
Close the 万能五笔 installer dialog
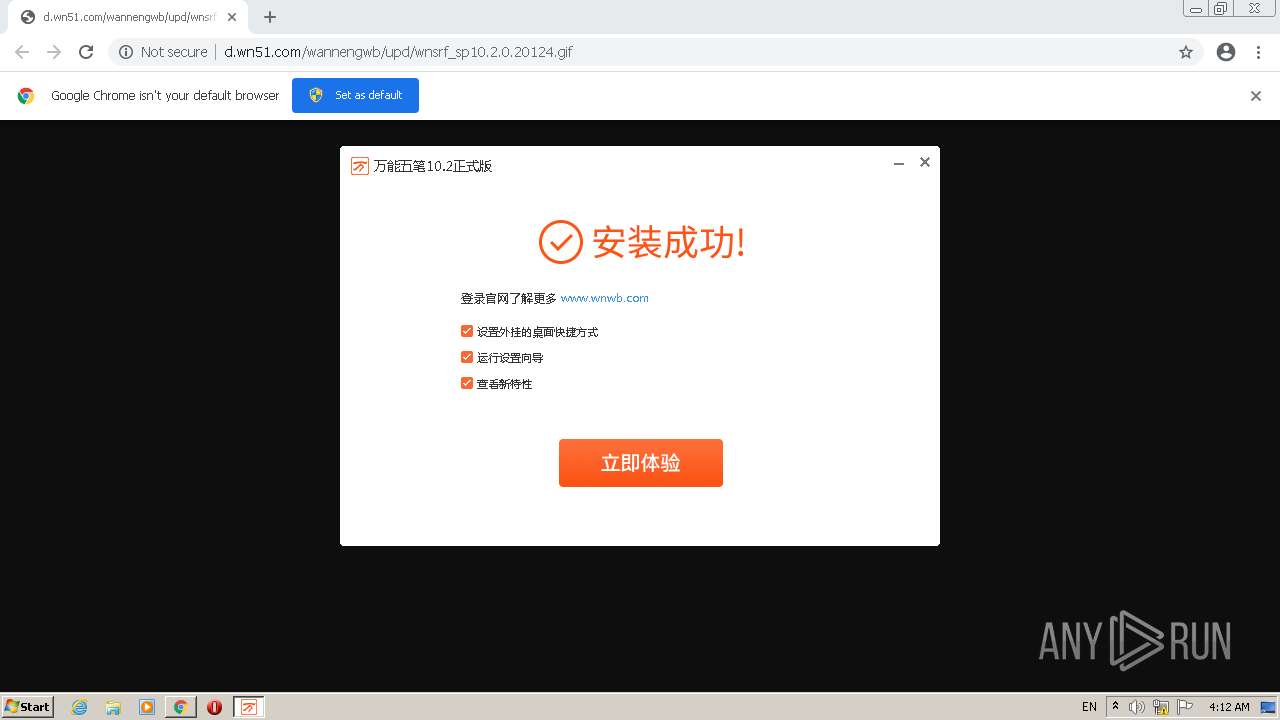[925, 162]
